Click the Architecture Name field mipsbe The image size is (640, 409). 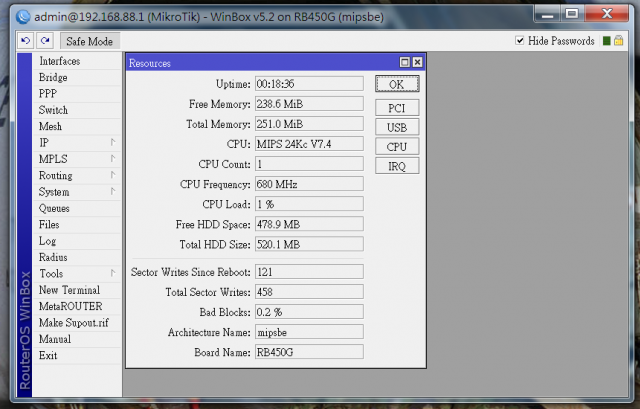309,331
